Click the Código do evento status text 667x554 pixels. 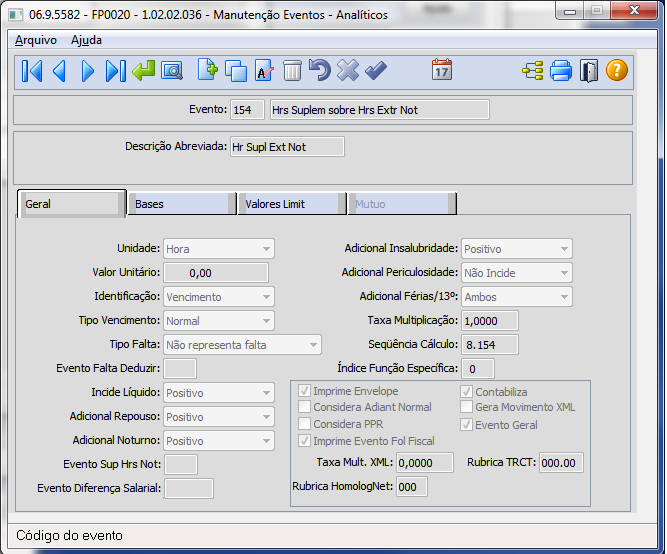click(x=69, y=535)
